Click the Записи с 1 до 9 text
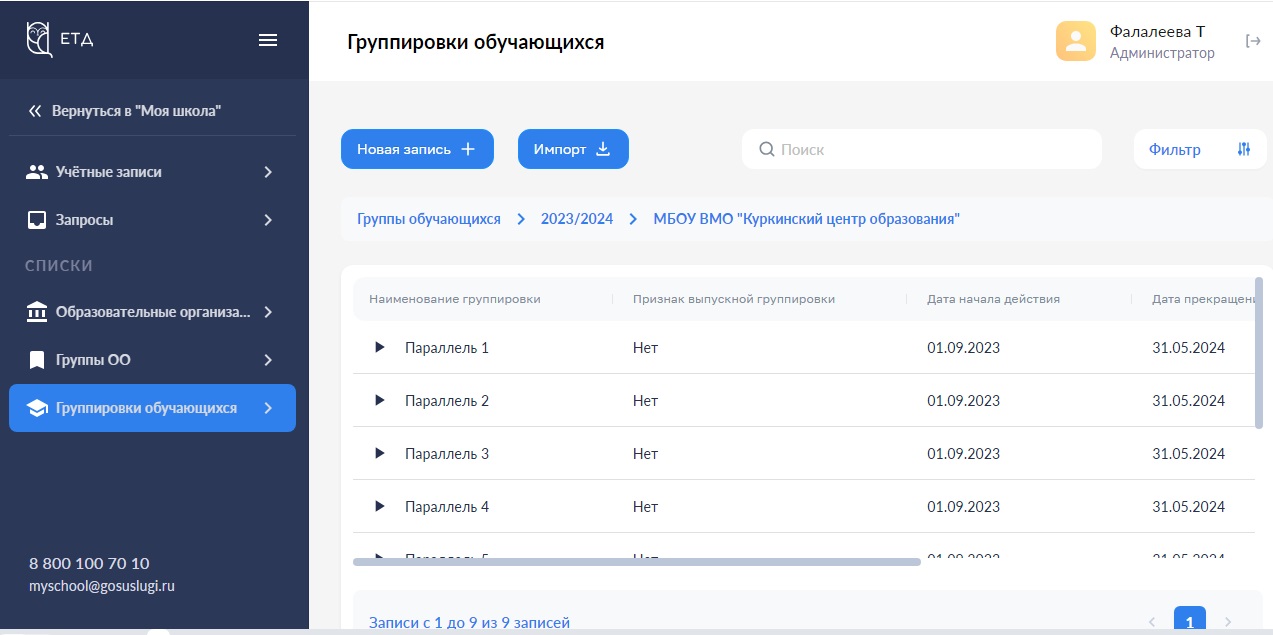Screen dimensions: 1273x635 [x=469, y=623]
